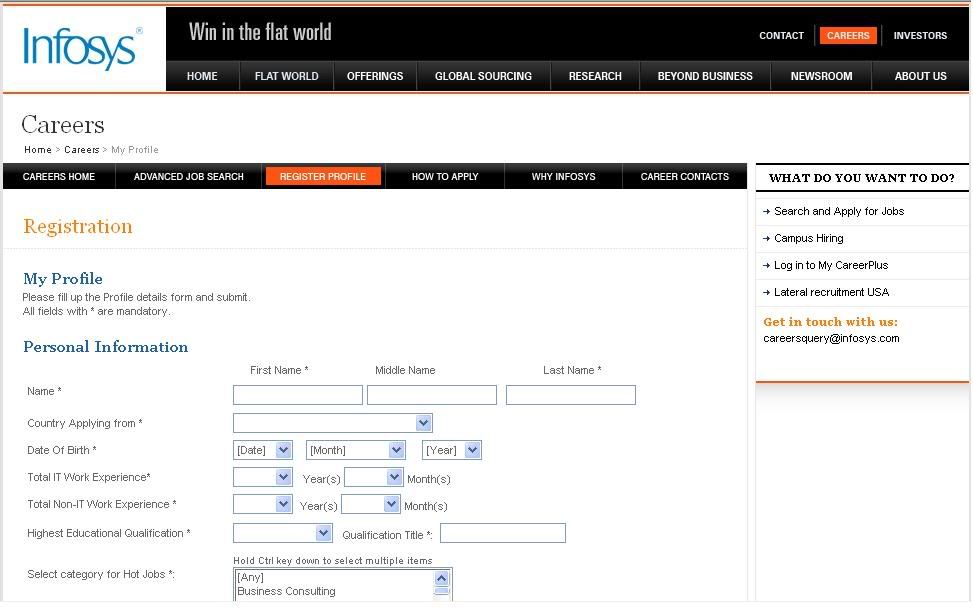Viewport: 973px width, 611px height.
Task: Open the Contact link in header
Action: tap(781, 36)
